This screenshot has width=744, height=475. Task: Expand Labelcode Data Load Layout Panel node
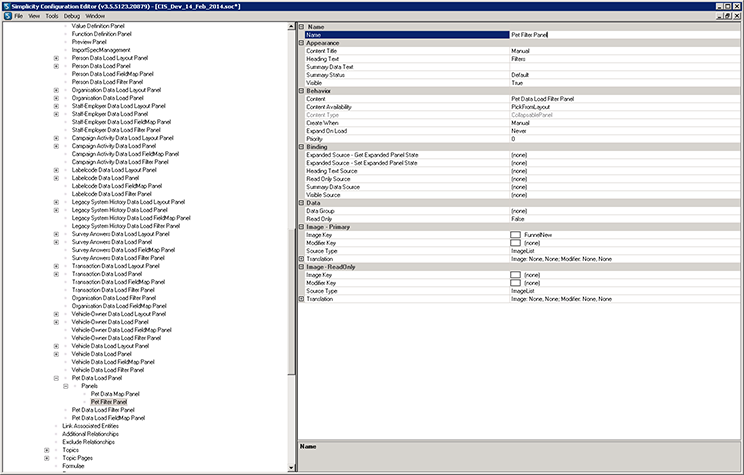coord(56,170)
